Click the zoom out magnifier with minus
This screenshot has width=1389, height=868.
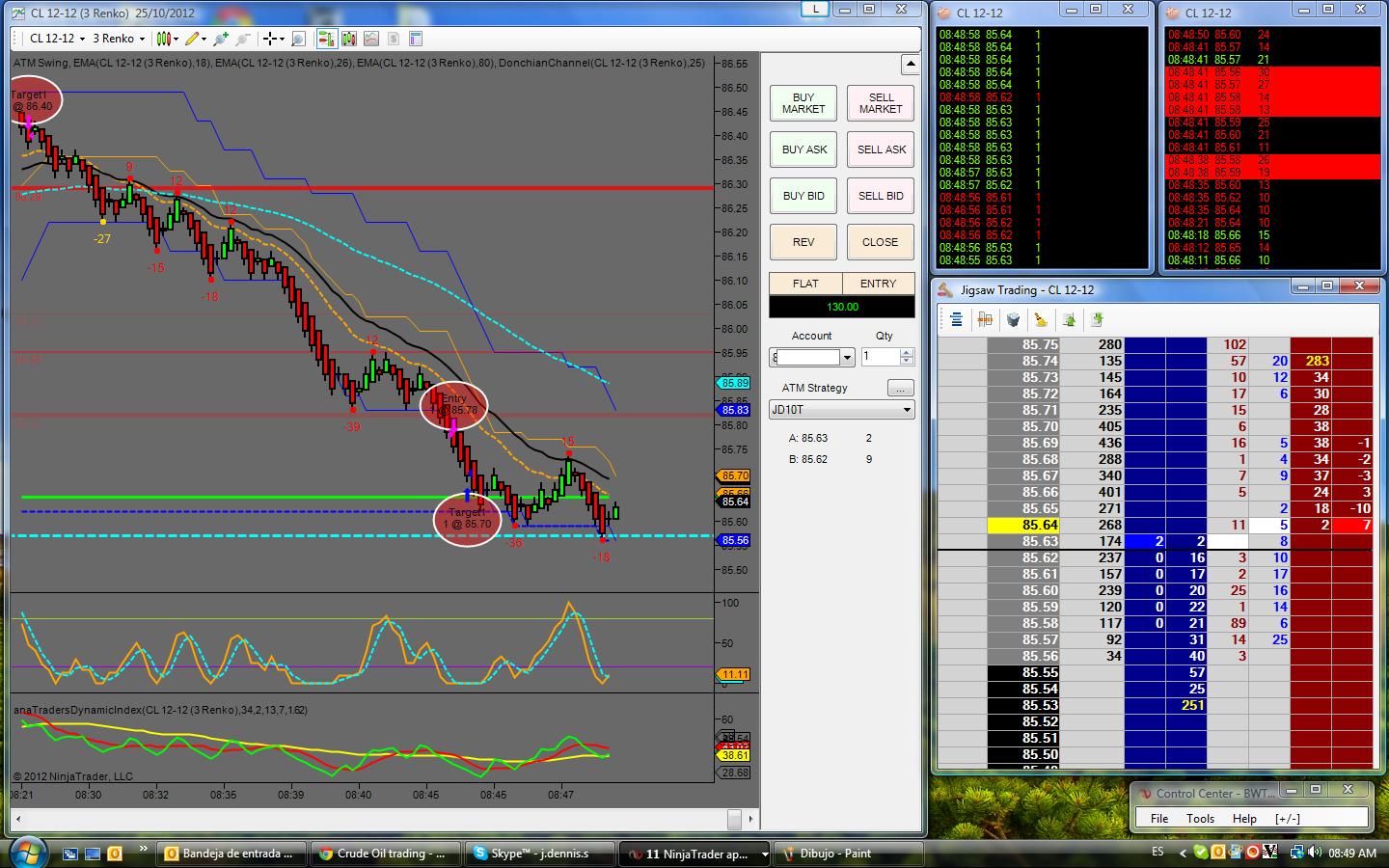point(243,39)
